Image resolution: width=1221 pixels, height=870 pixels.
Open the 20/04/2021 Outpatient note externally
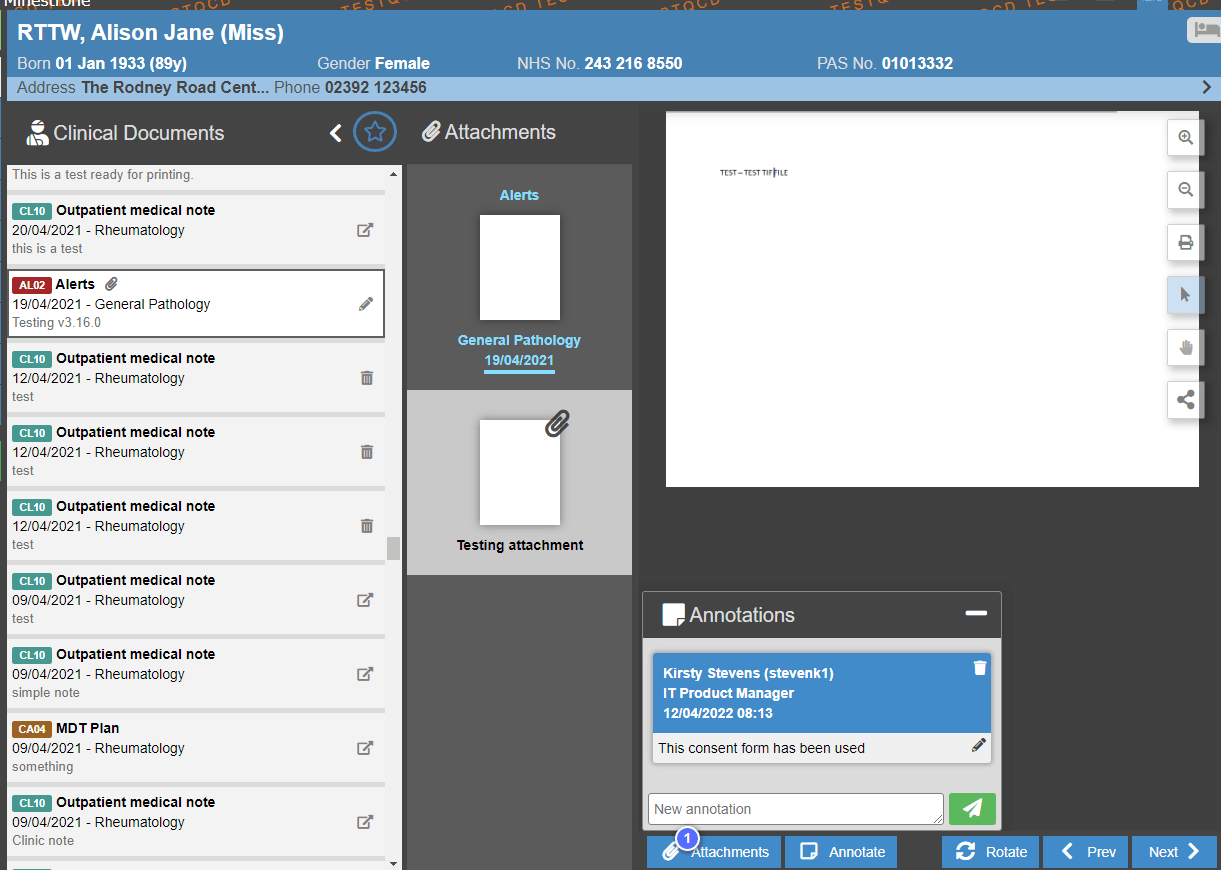366,230
